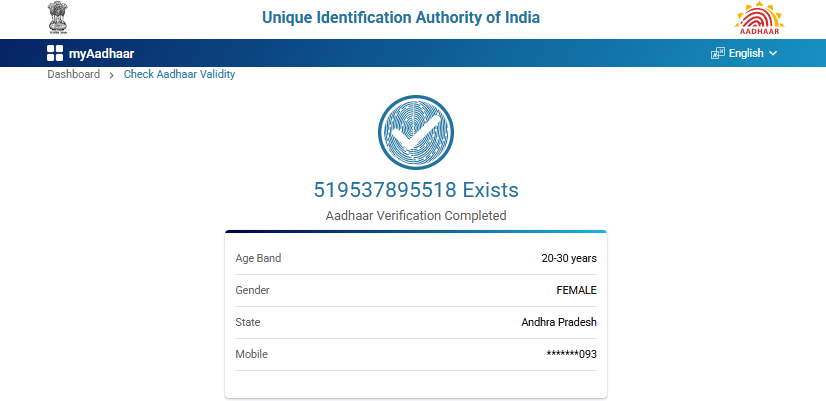The image size is (826, 401).
Task: Click the Aadhaar Verification Completed text
Action: point(416,215)
